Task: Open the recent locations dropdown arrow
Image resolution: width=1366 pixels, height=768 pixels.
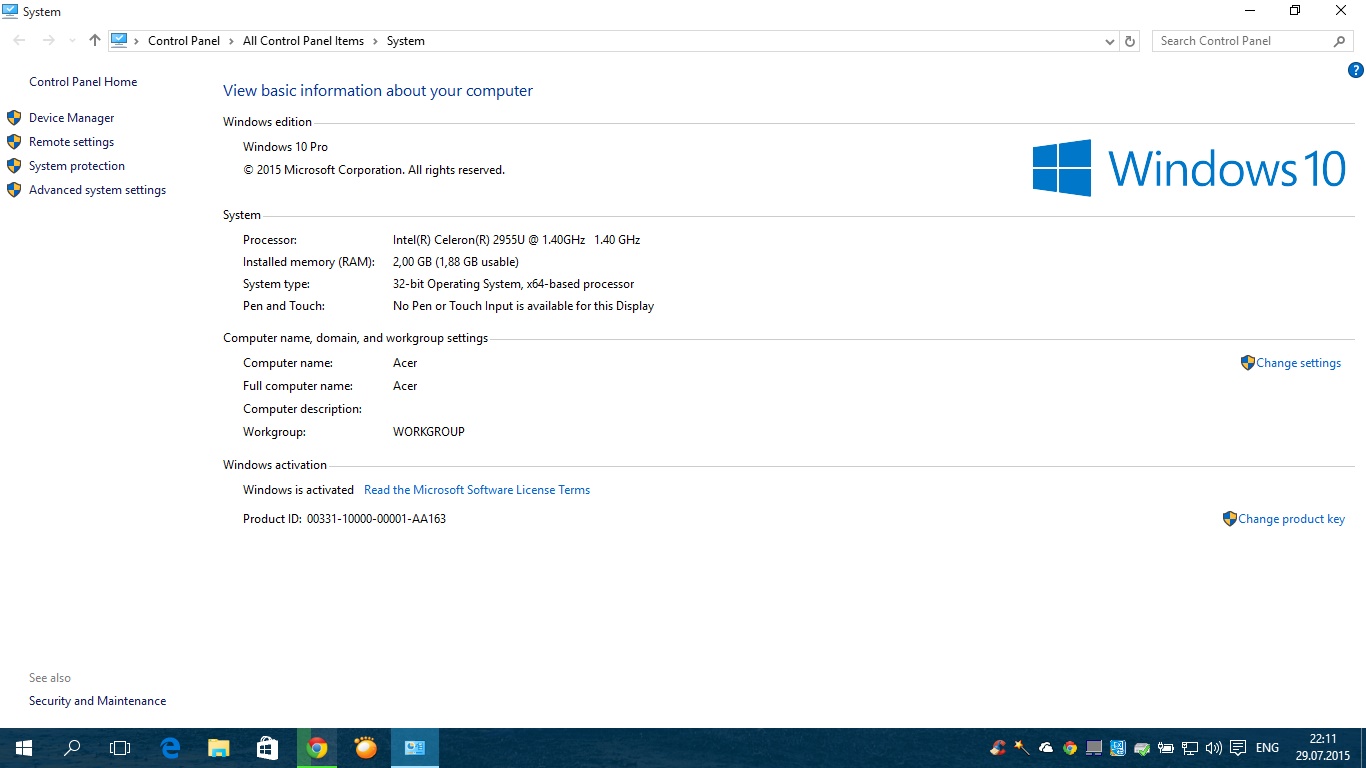Action: (x=72, y=41)
